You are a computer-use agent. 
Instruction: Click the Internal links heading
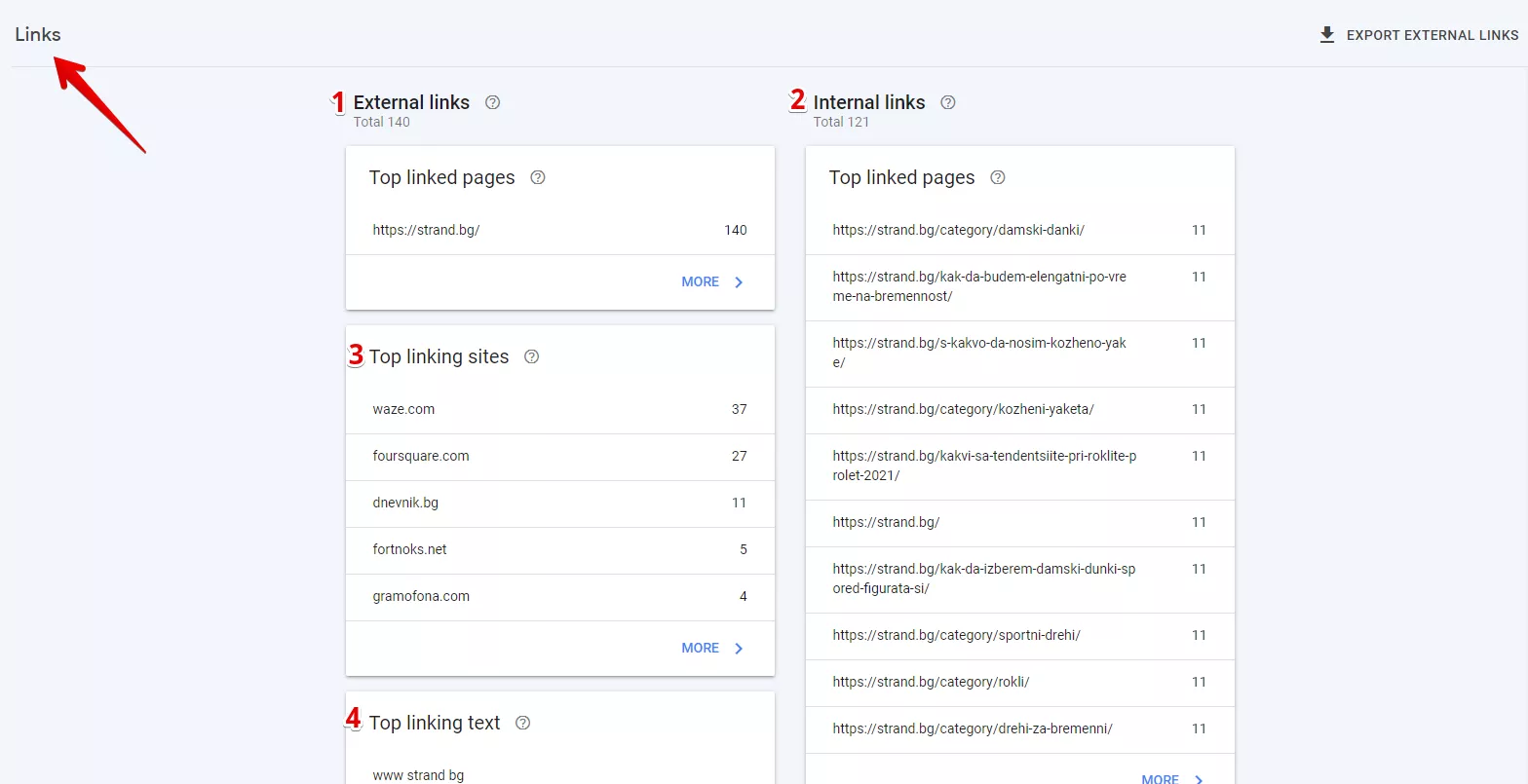tap(869, 102)
